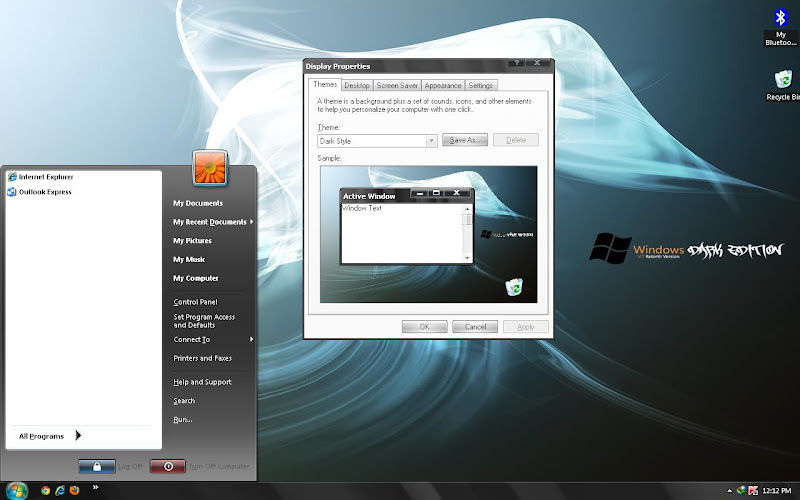
Task: Click the Recycle Bin in sample preview
Action: (x=514, y=287)
